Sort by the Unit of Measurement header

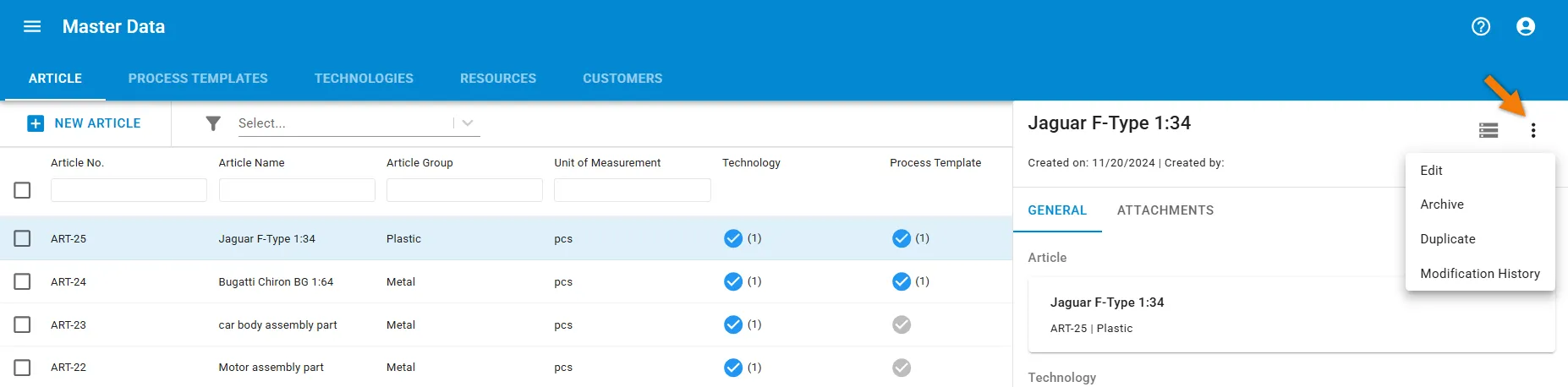click(607, 163)
